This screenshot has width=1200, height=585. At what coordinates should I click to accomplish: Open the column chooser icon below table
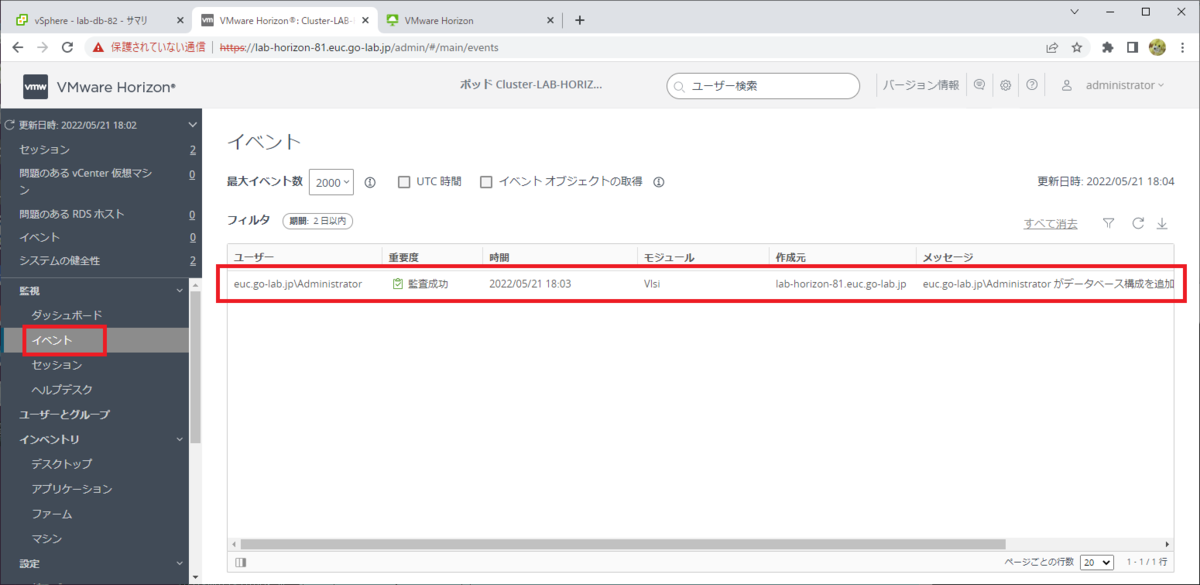coord(240,562)
